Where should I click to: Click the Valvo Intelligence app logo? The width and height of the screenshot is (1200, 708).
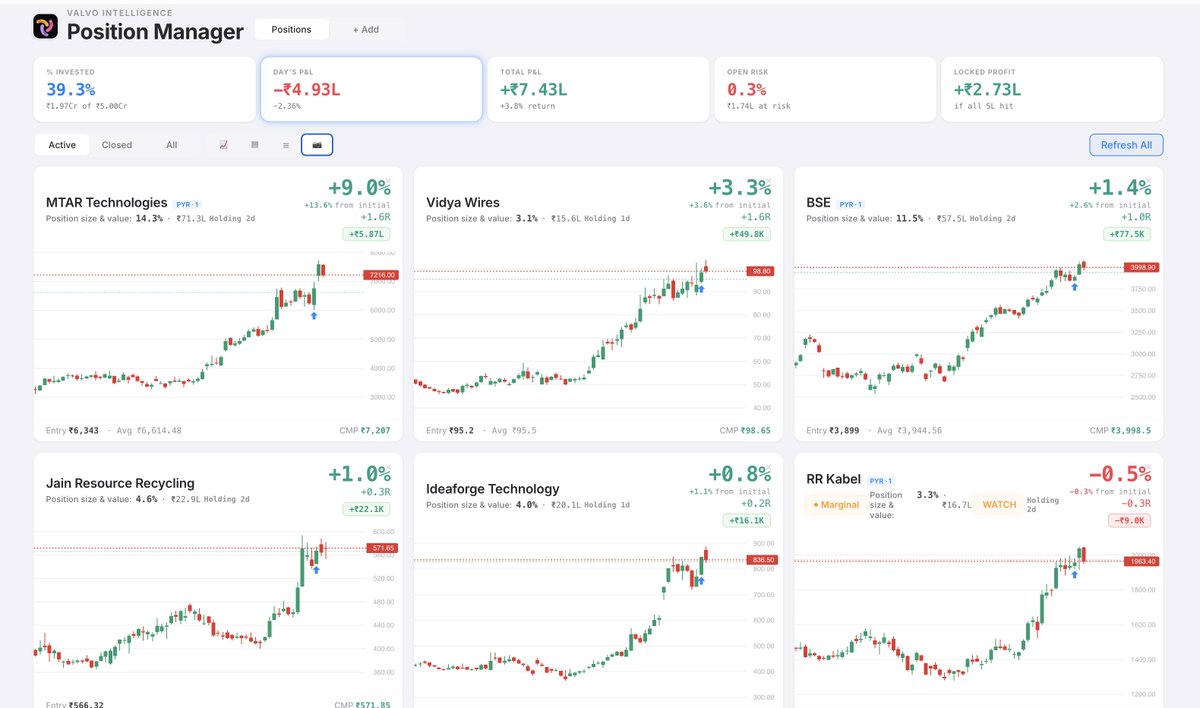[x=46, y=27]
